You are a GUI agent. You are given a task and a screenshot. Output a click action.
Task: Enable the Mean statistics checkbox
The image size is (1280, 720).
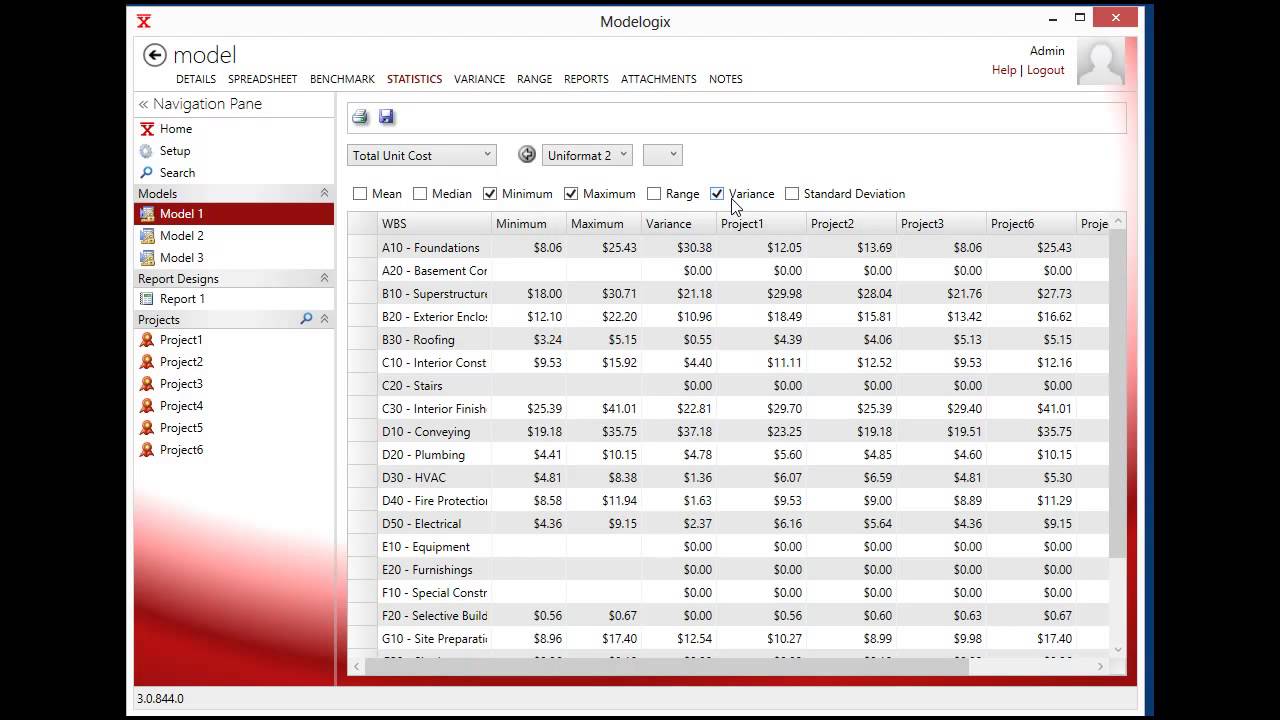click(360, 193)
